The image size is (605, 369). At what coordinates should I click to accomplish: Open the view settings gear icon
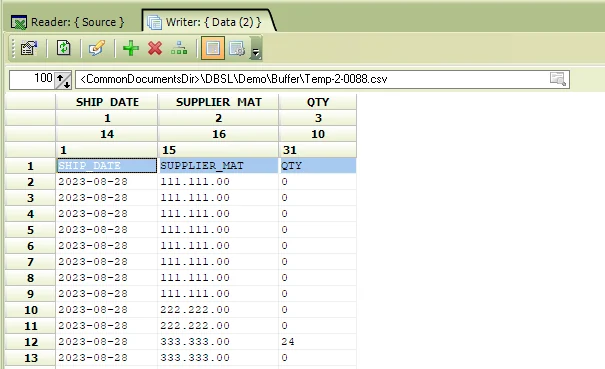[x=237, y=48]
